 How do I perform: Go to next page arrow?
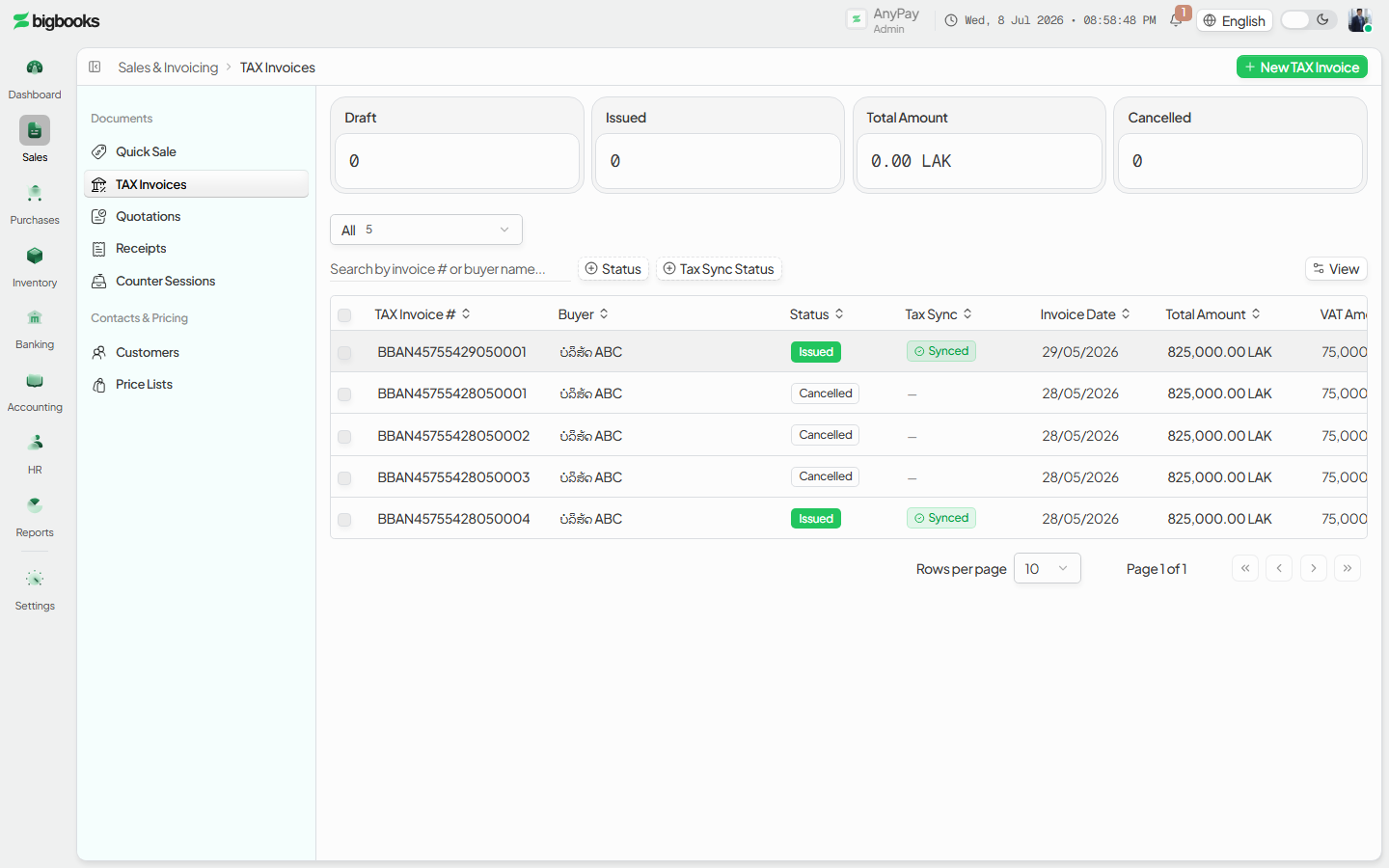[1314, 568]
